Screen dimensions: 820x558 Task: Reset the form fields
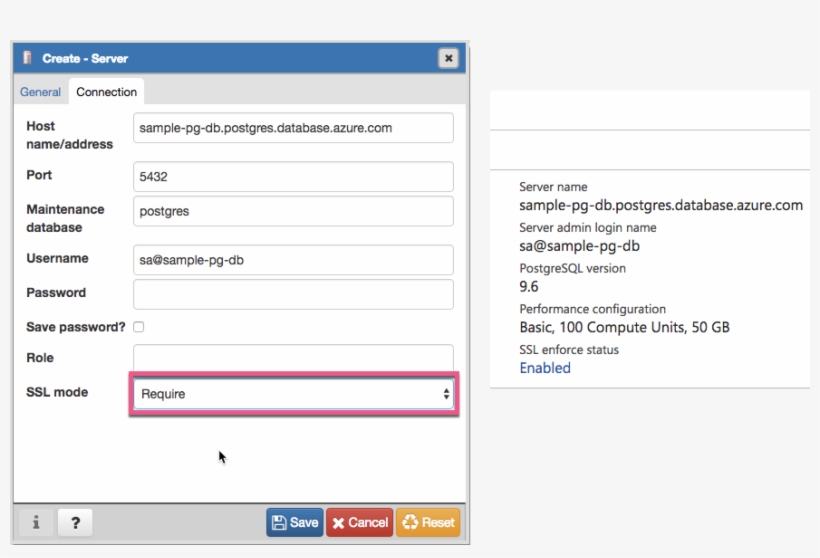[428, 522]
